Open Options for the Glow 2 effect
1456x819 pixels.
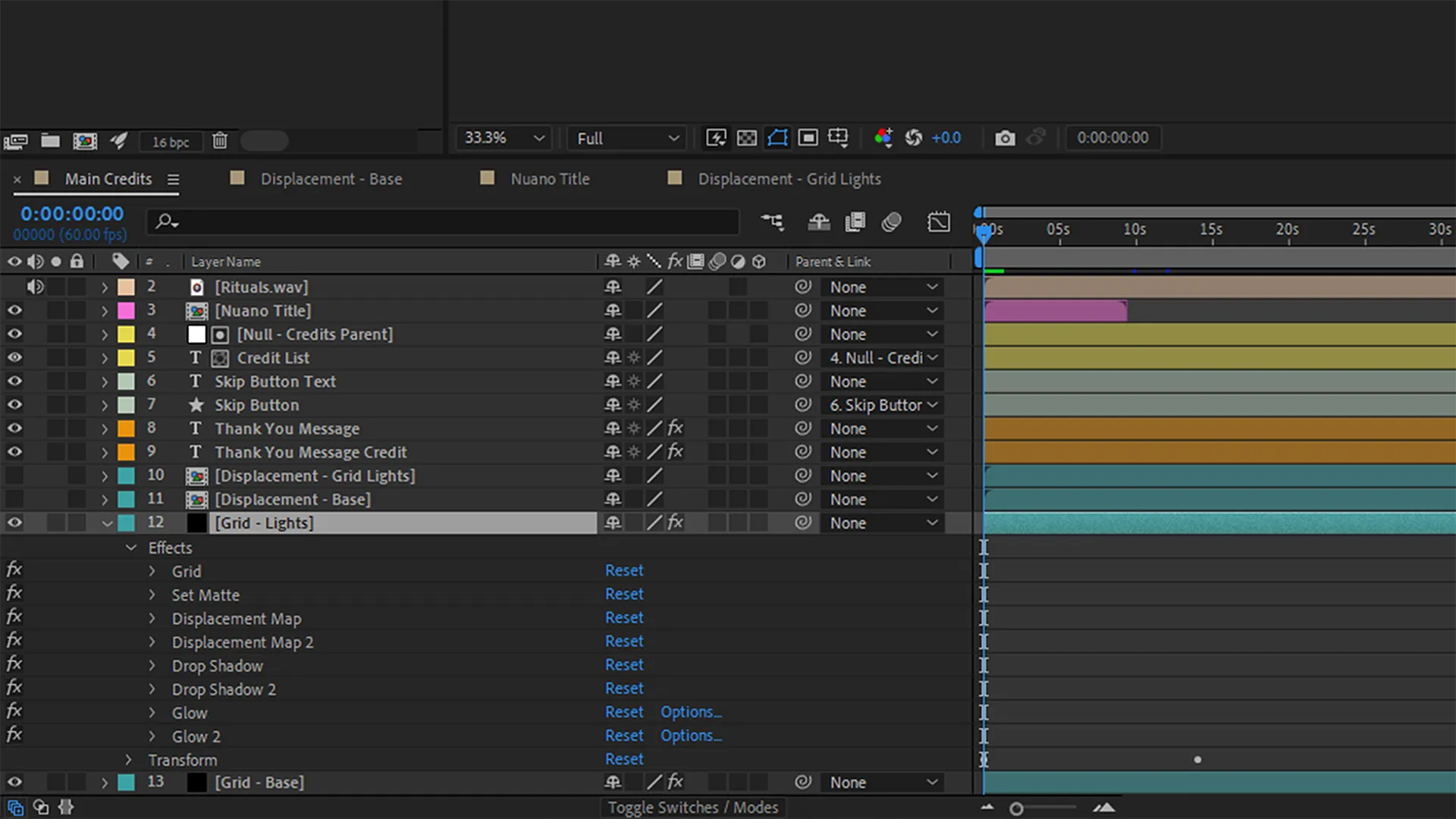coord(690,736)
